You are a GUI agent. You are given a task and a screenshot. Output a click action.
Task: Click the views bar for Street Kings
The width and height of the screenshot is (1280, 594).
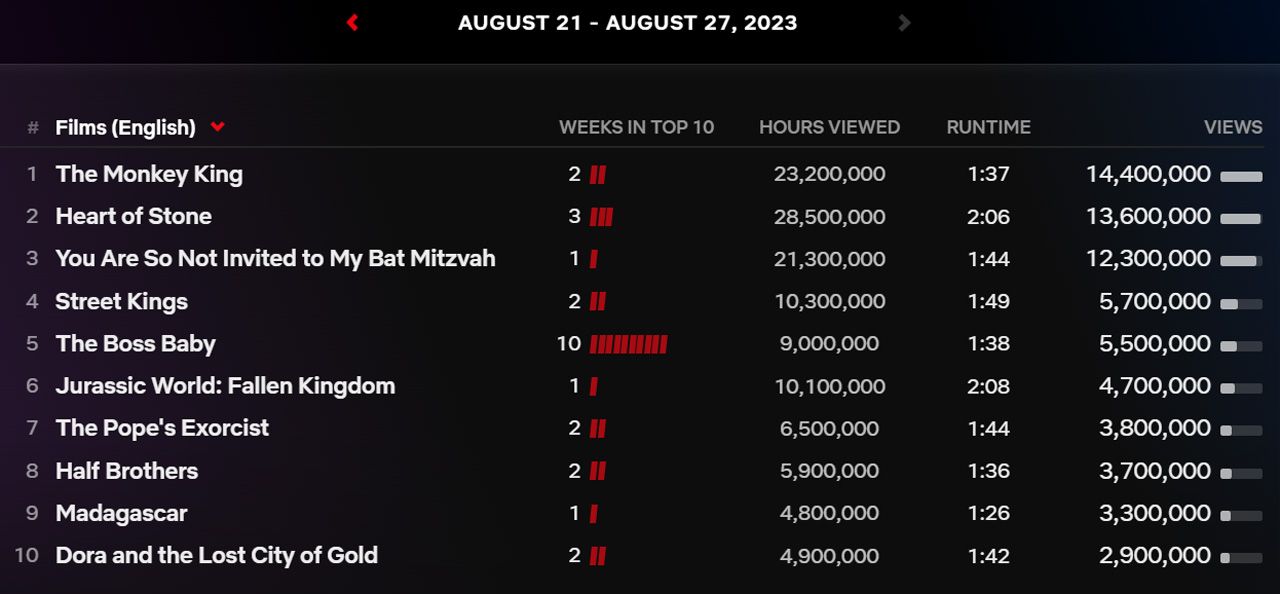tap(1241, 302)
